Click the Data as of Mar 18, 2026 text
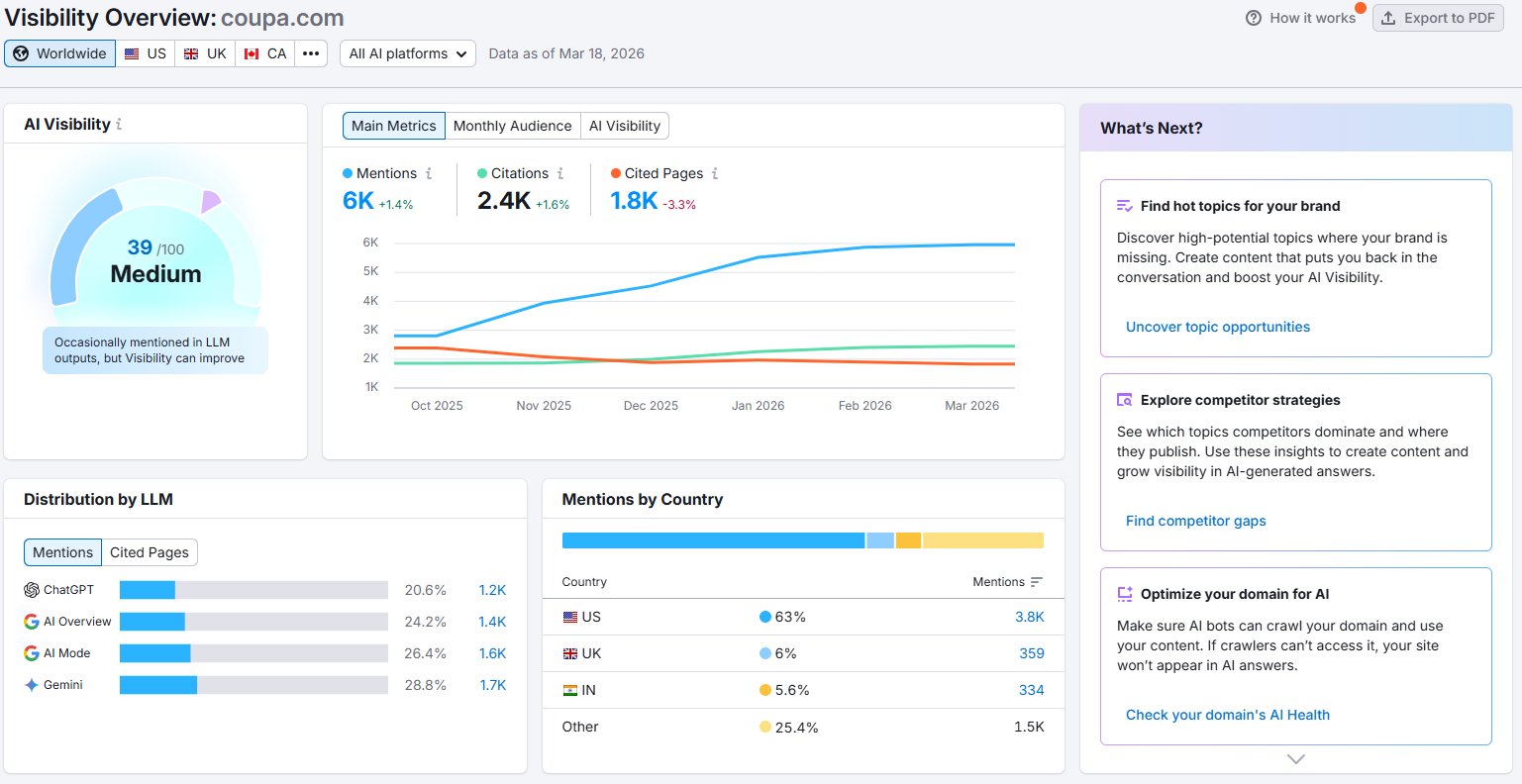Viewport: 1522px width, 784px height. 566,53
